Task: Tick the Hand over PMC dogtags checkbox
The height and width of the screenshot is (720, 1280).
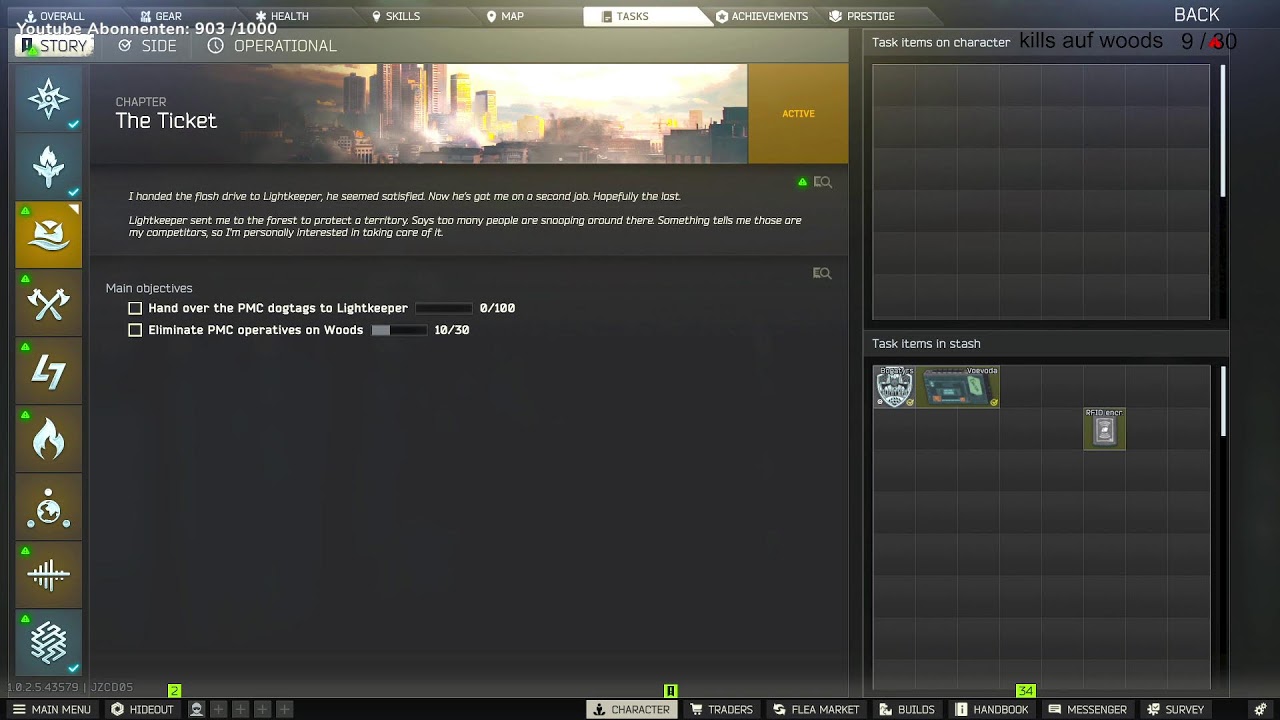Action: tap(135, 308)
